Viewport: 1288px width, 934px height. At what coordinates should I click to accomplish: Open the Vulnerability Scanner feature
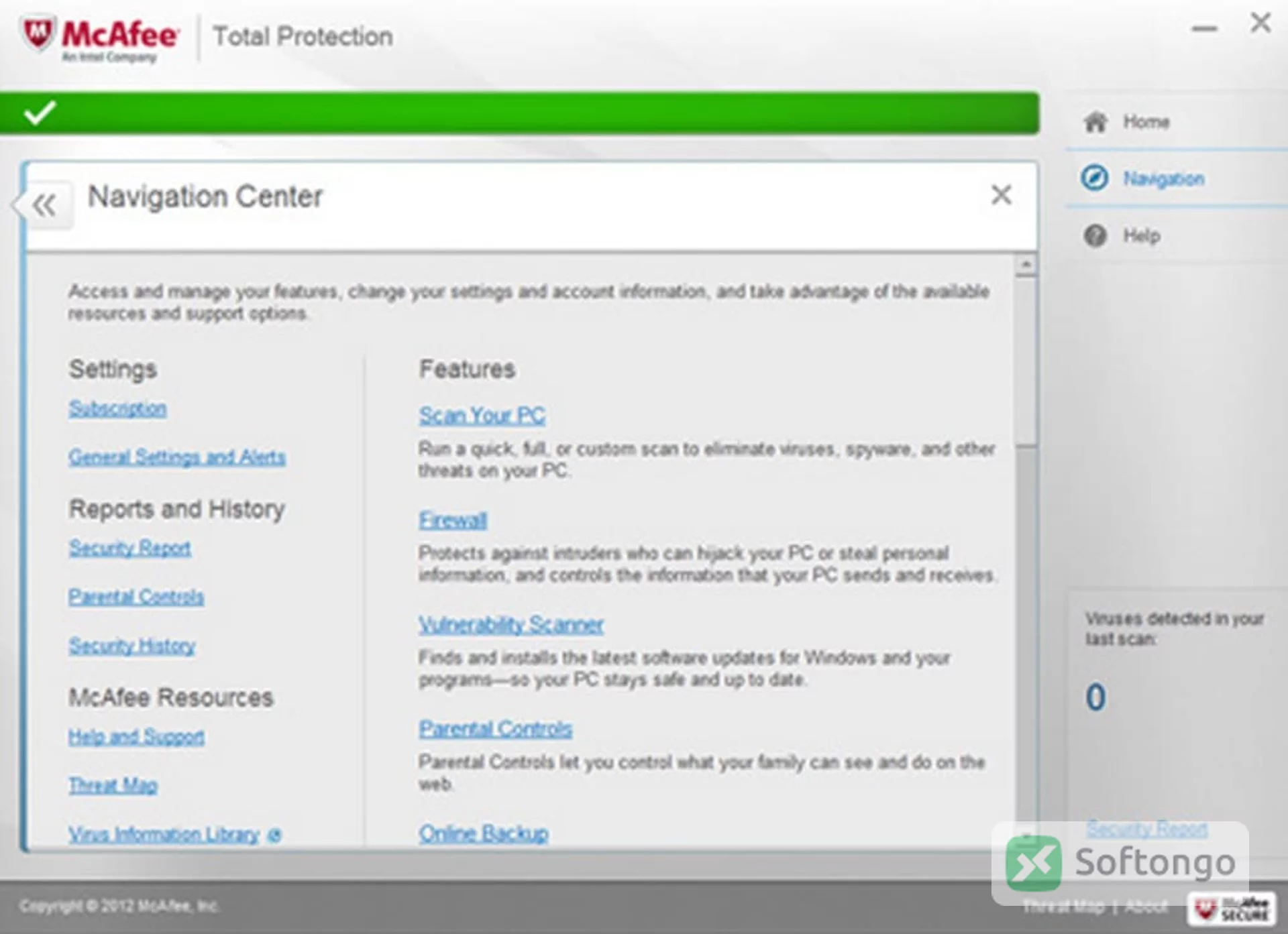click(x=511, y=625)
